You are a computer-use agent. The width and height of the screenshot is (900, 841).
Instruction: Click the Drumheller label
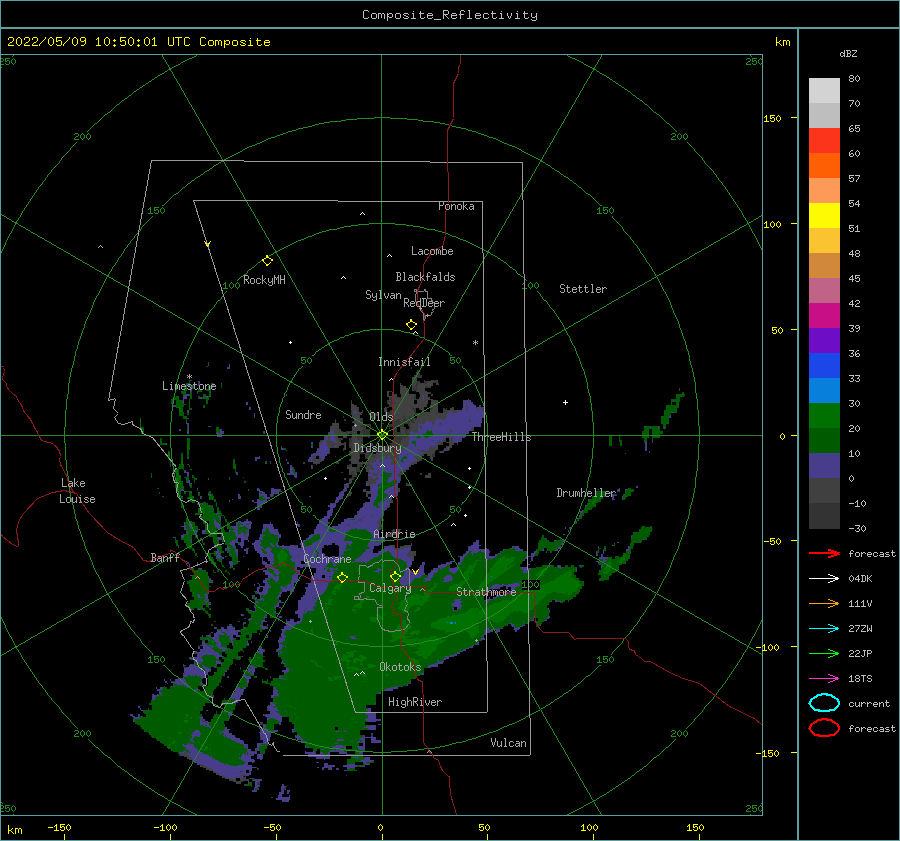[x=586, y=493]
